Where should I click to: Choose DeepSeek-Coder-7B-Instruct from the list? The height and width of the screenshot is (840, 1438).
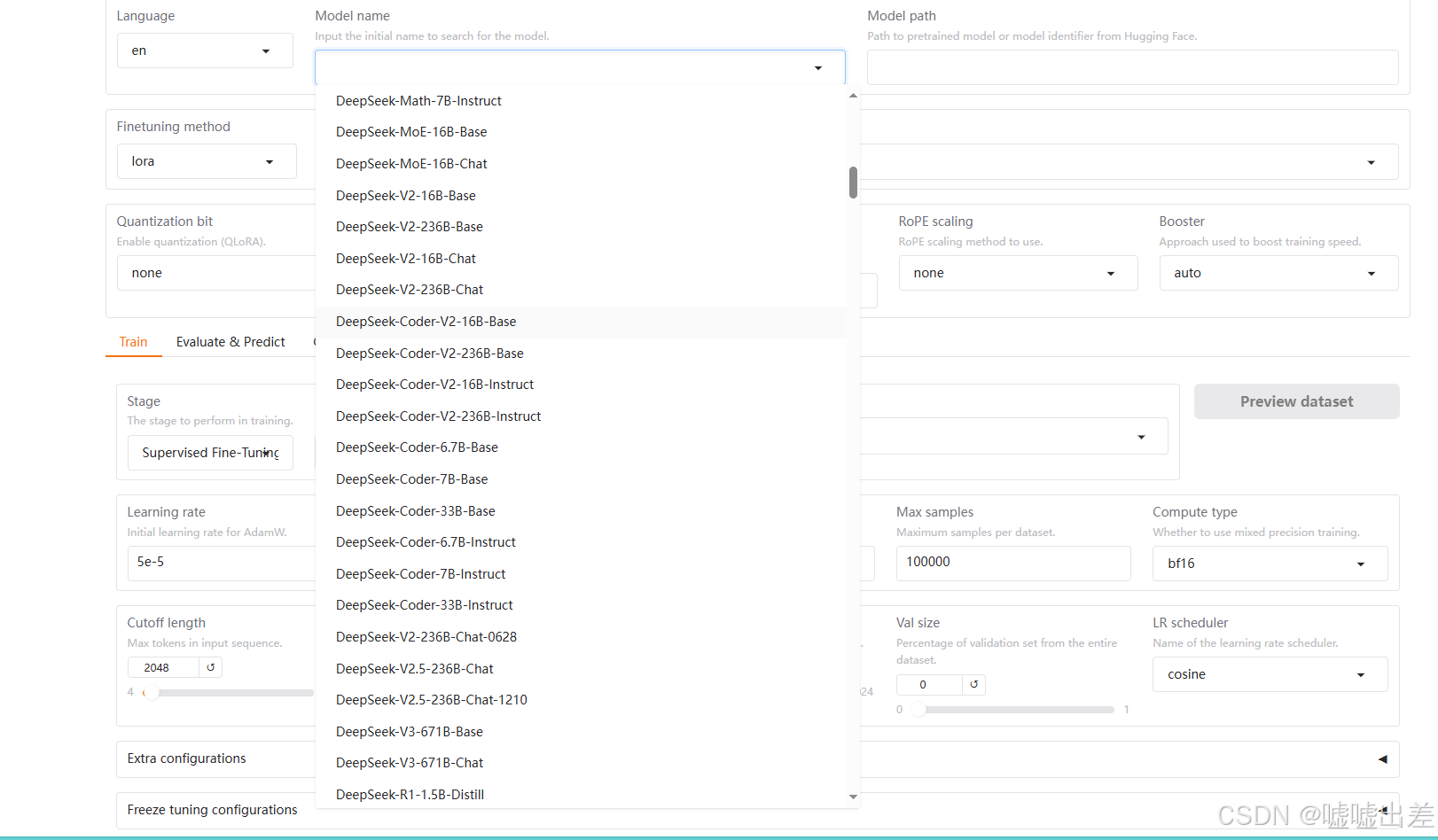[581, 574]
